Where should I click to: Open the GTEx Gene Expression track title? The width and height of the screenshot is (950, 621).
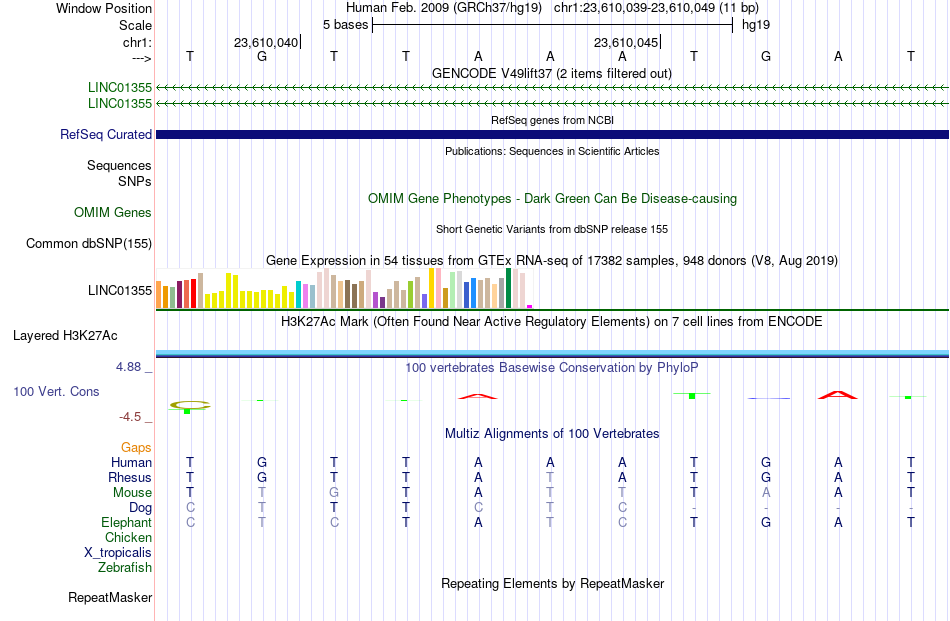click(552, 261)
